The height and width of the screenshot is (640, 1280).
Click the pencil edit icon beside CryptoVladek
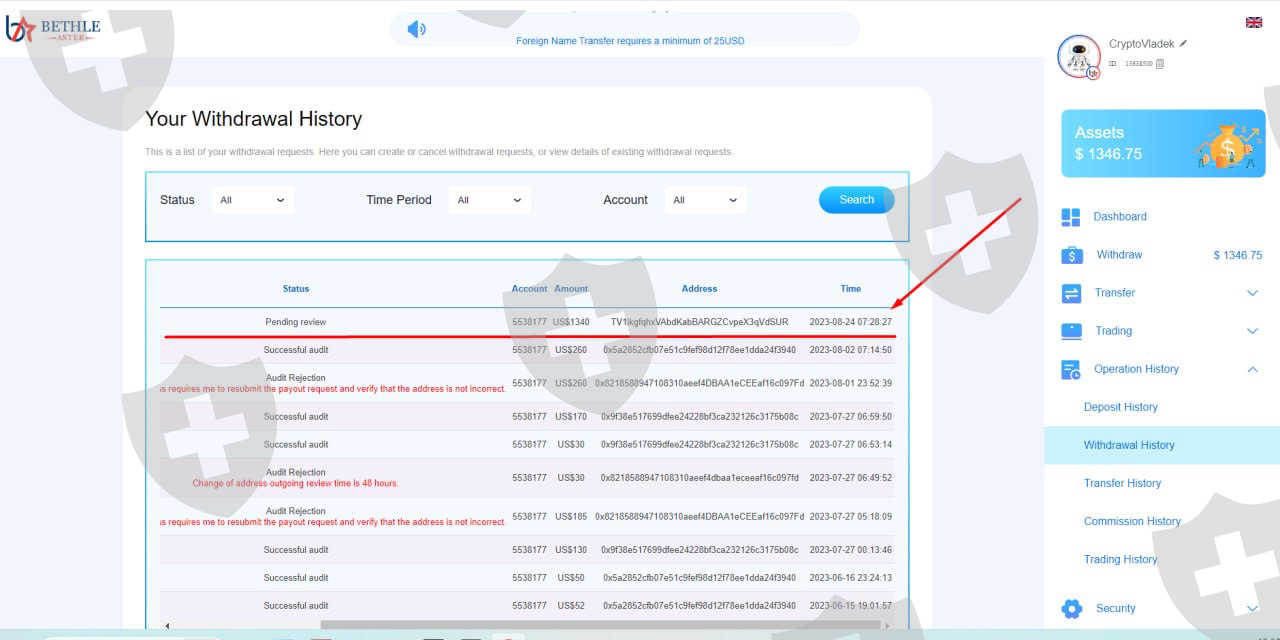1184,44
